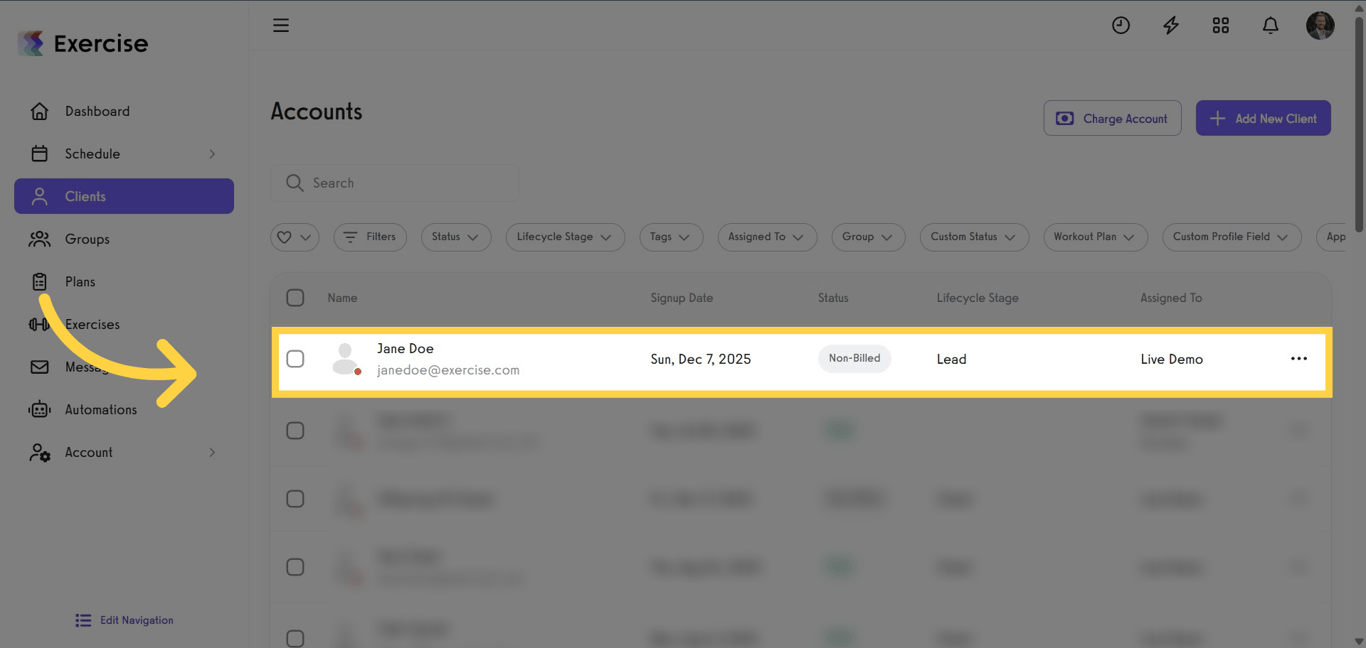Open the Lifecycle Stage filter dropdown
1366x648 pixels.
[x=565, y=237]
